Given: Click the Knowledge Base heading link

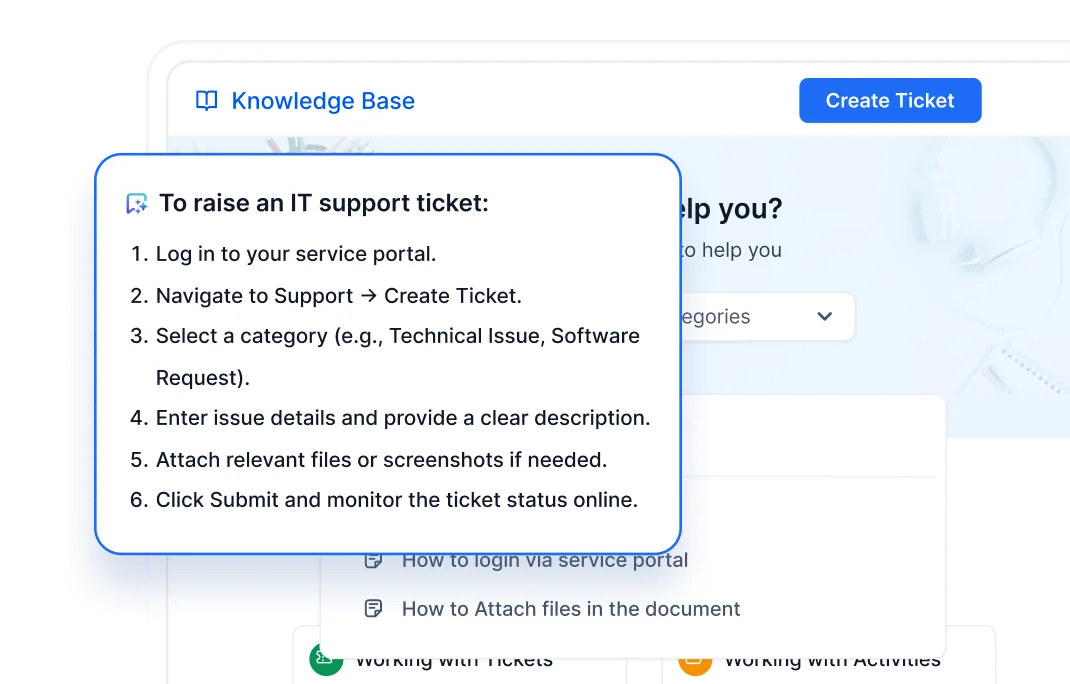Looking at the screenshot, I should (x=323, y=100).
